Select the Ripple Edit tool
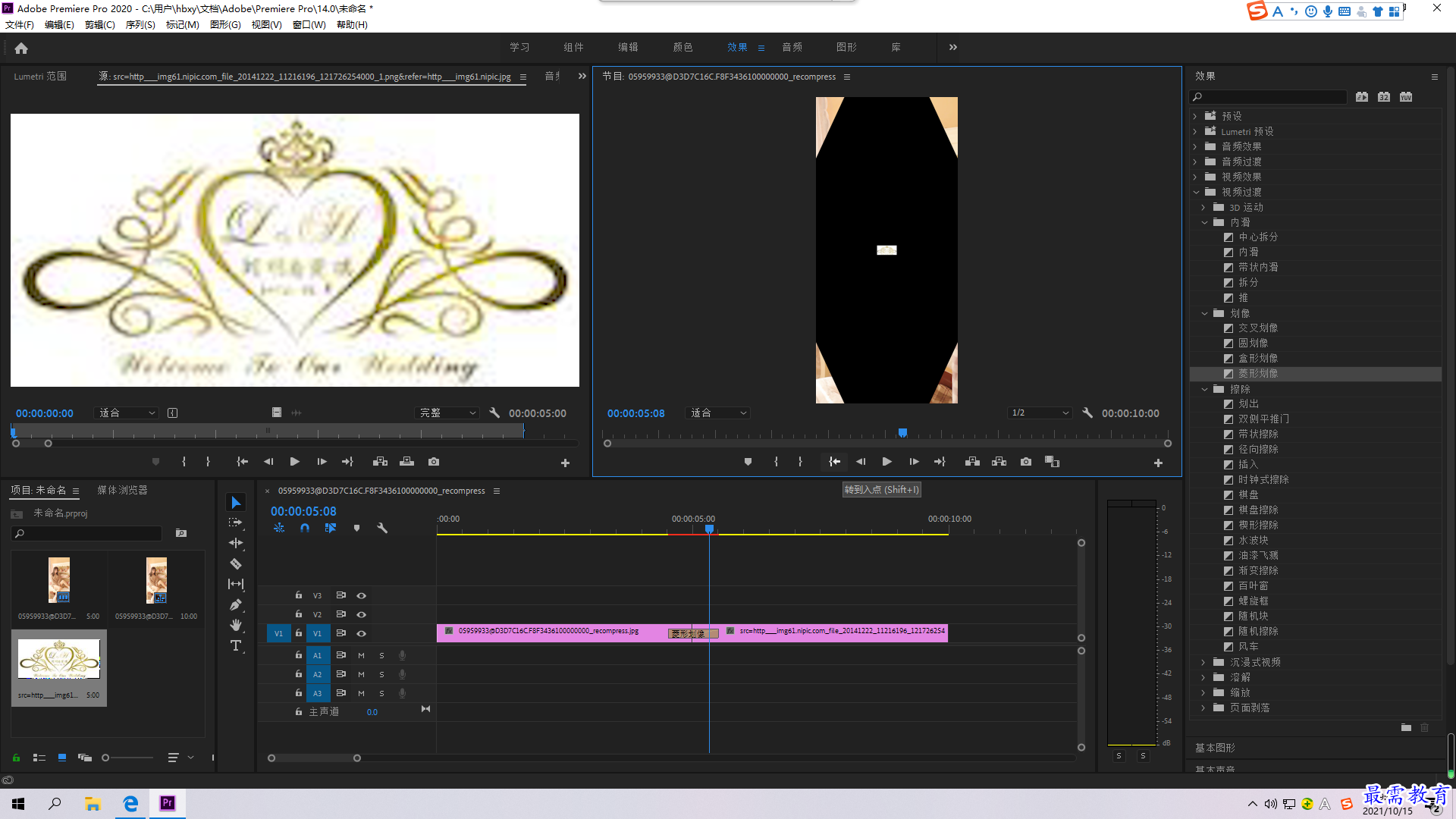This screenshot has width=1456, height=819. pyautogui.click(x=236, y=543)
